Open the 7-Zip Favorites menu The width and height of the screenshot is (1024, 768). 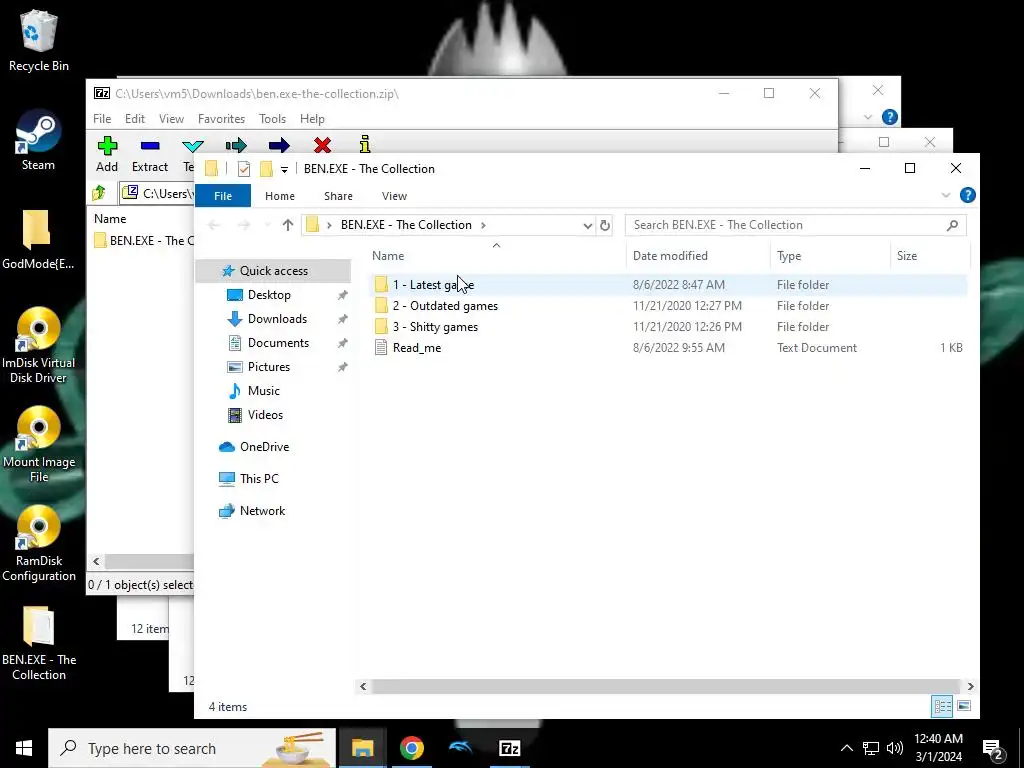point(221,119)
